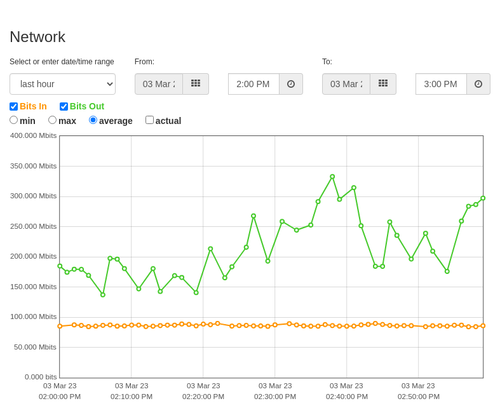Click the '02:00:00 PM' time axis label

pos(60,397)
